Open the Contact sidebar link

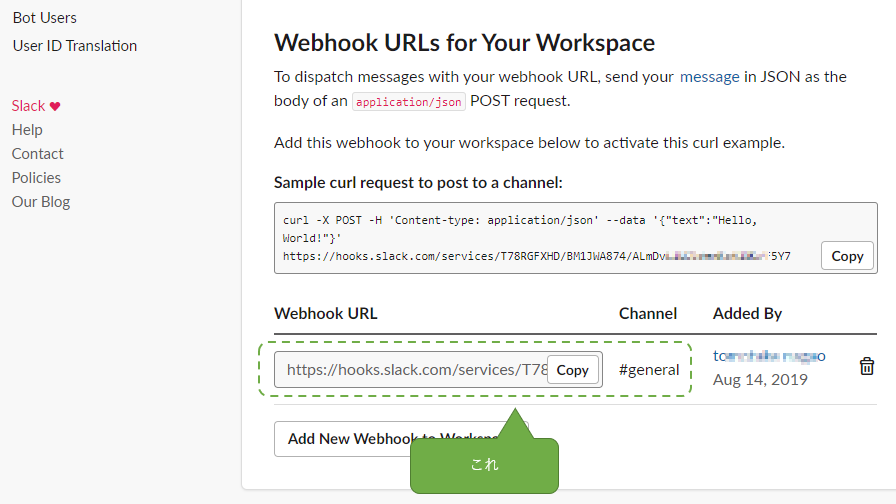coord(37,154)
